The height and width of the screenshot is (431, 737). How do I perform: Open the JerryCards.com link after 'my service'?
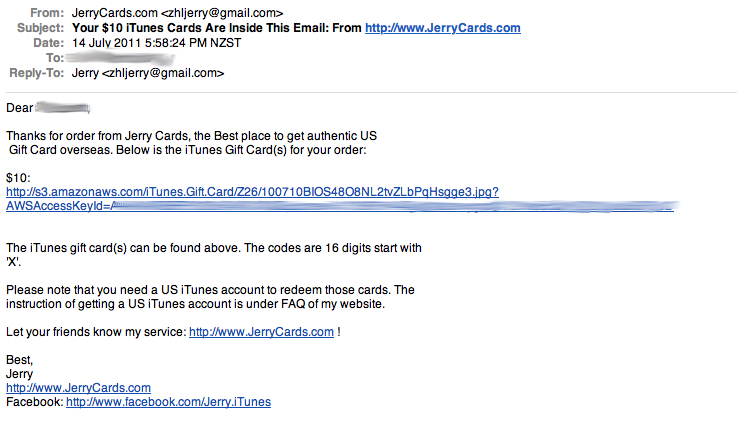coord(261,332)
